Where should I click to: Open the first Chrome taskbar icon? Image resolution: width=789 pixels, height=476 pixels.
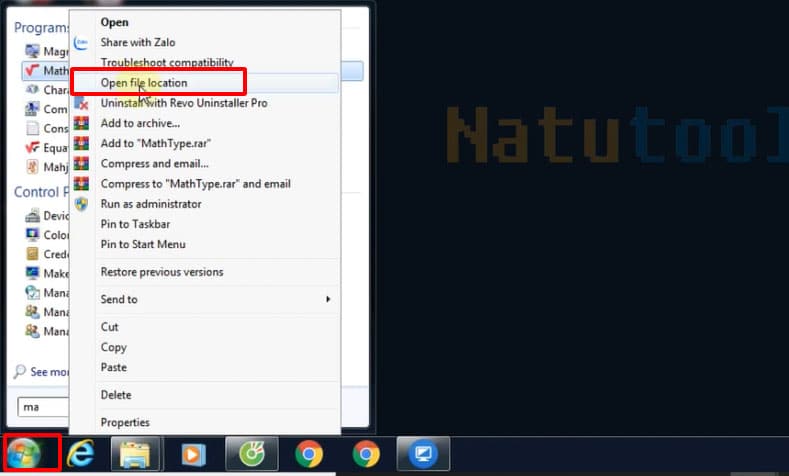[x=309, y=454]
